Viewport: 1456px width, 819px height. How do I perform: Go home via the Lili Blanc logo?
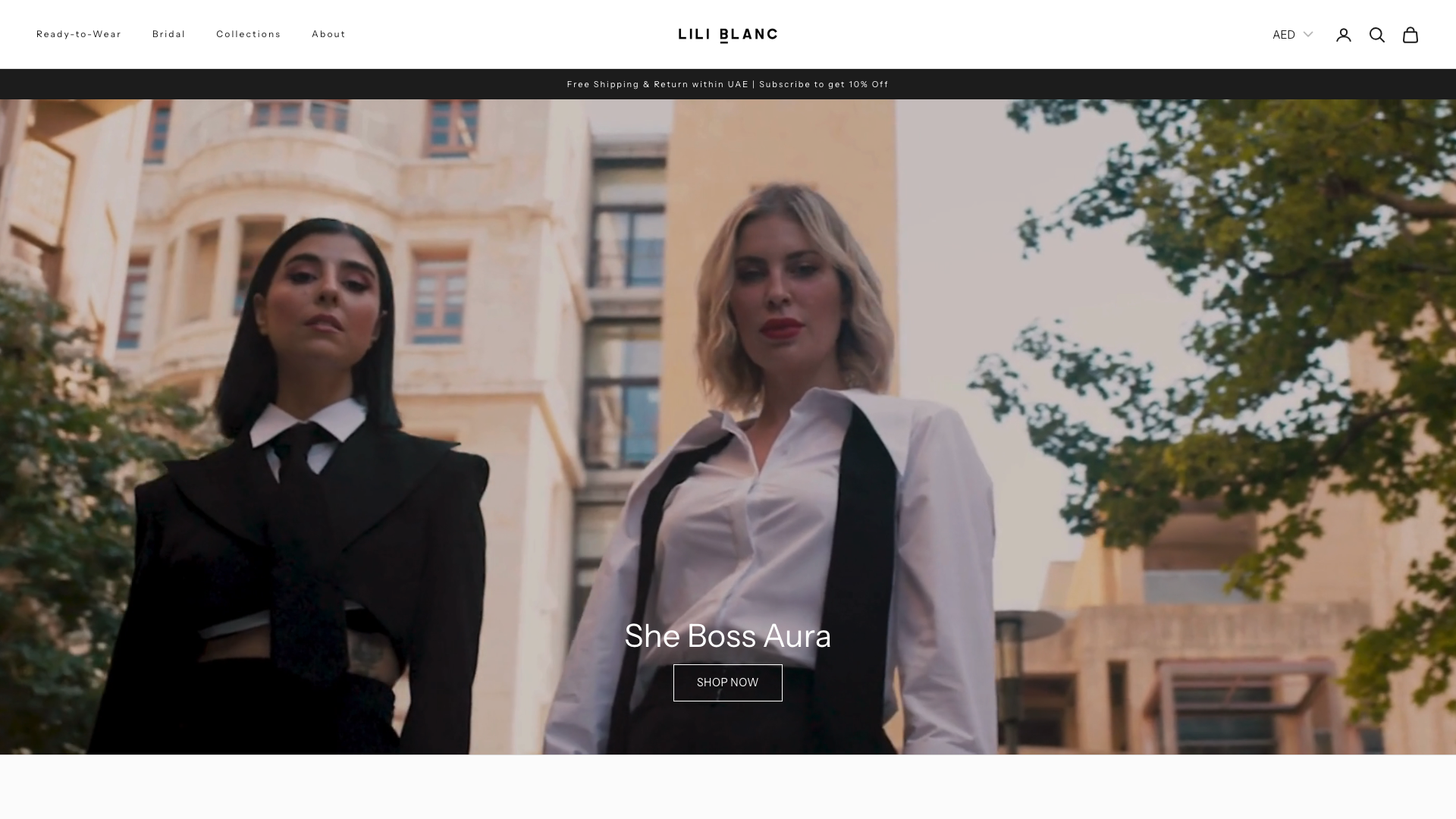[x=727, y=35]
